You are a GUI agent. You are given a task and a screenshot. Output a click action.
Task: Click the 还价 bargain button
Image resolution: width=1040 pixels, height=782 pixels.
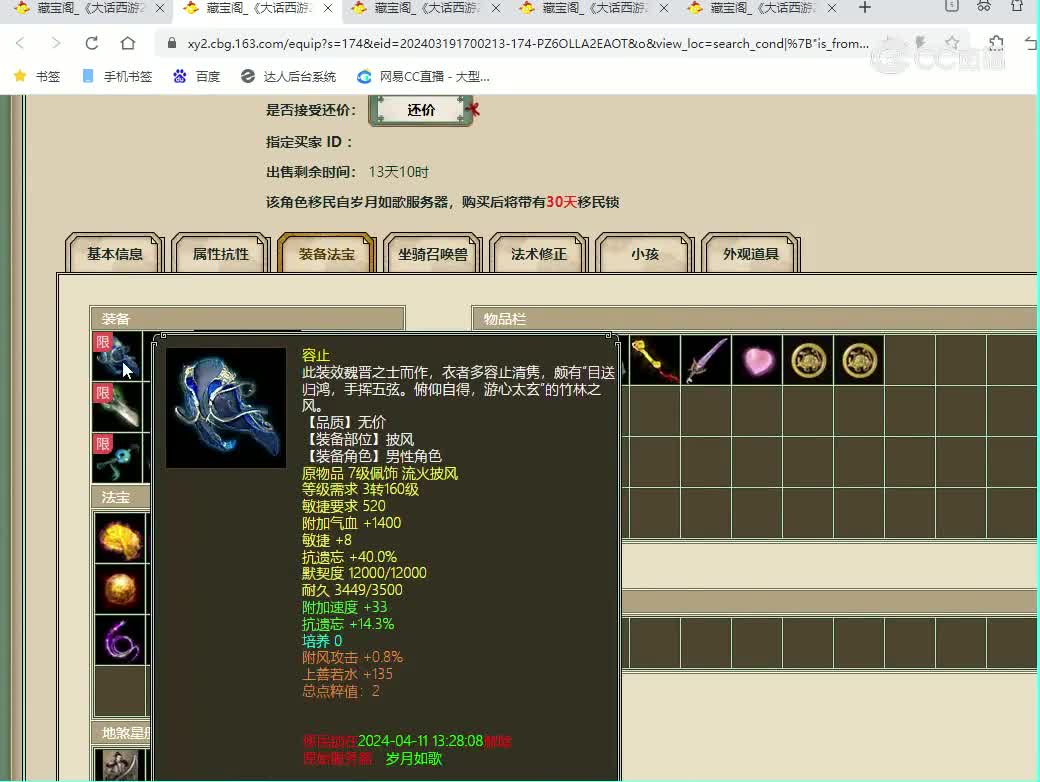421,110
